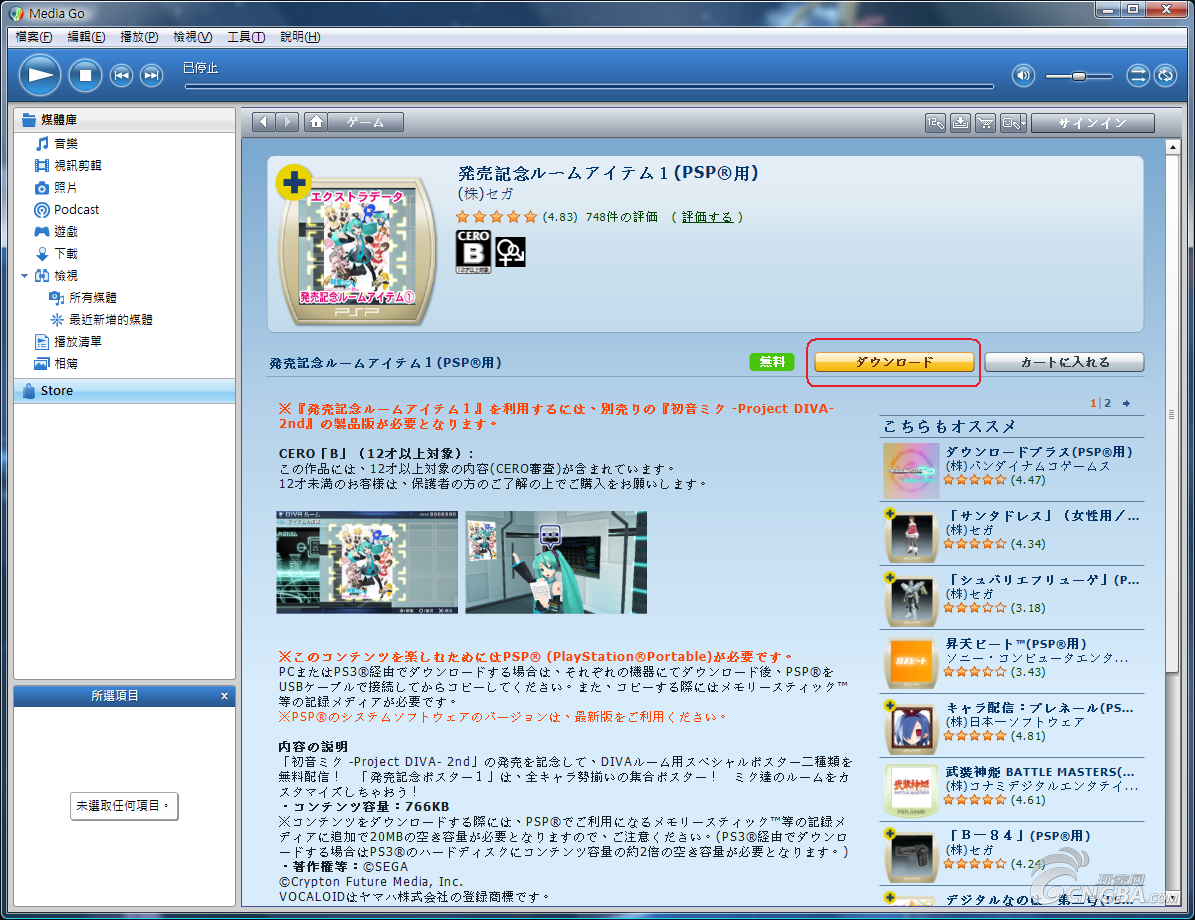The width and height of the screenshot is (1195, 920).
Task: Open the ゲーム breadcrumb button
Action: [366, 122]
